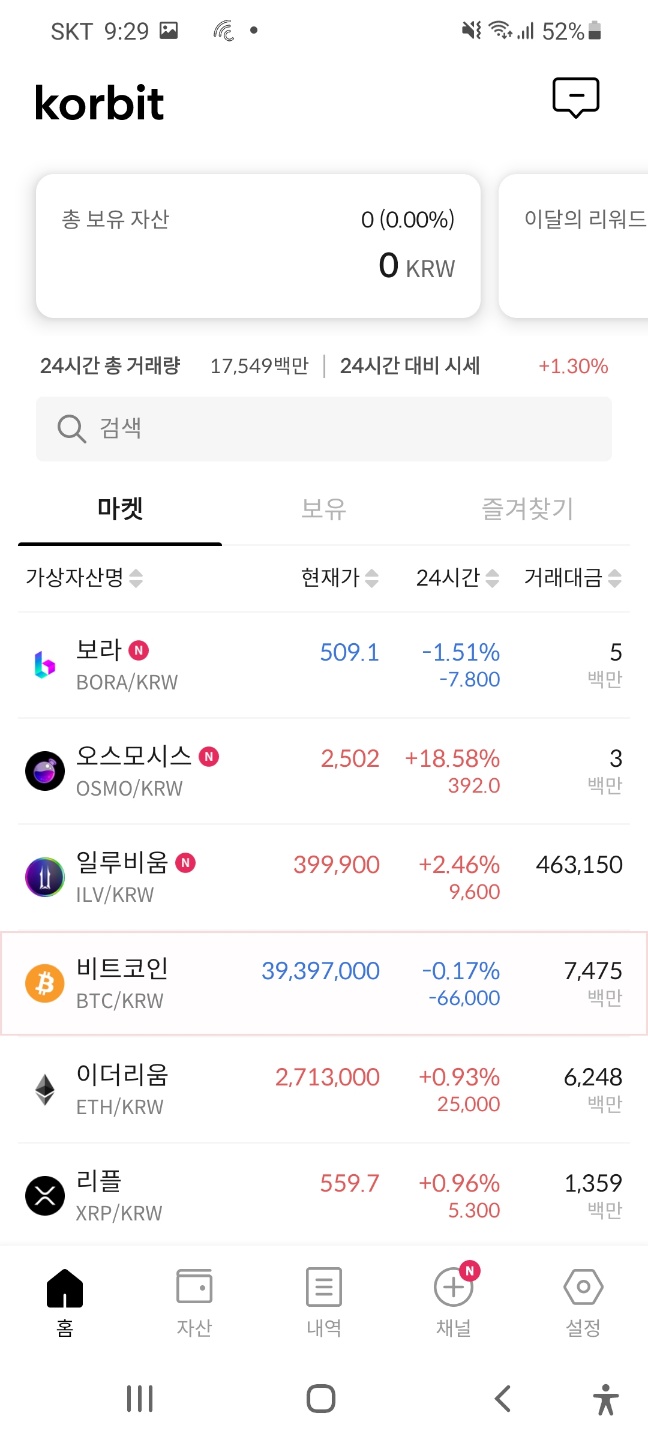This screenshot has height=1440, width=648.
Task: Switch to the 보유 tab
Action: tap(324, 509)
